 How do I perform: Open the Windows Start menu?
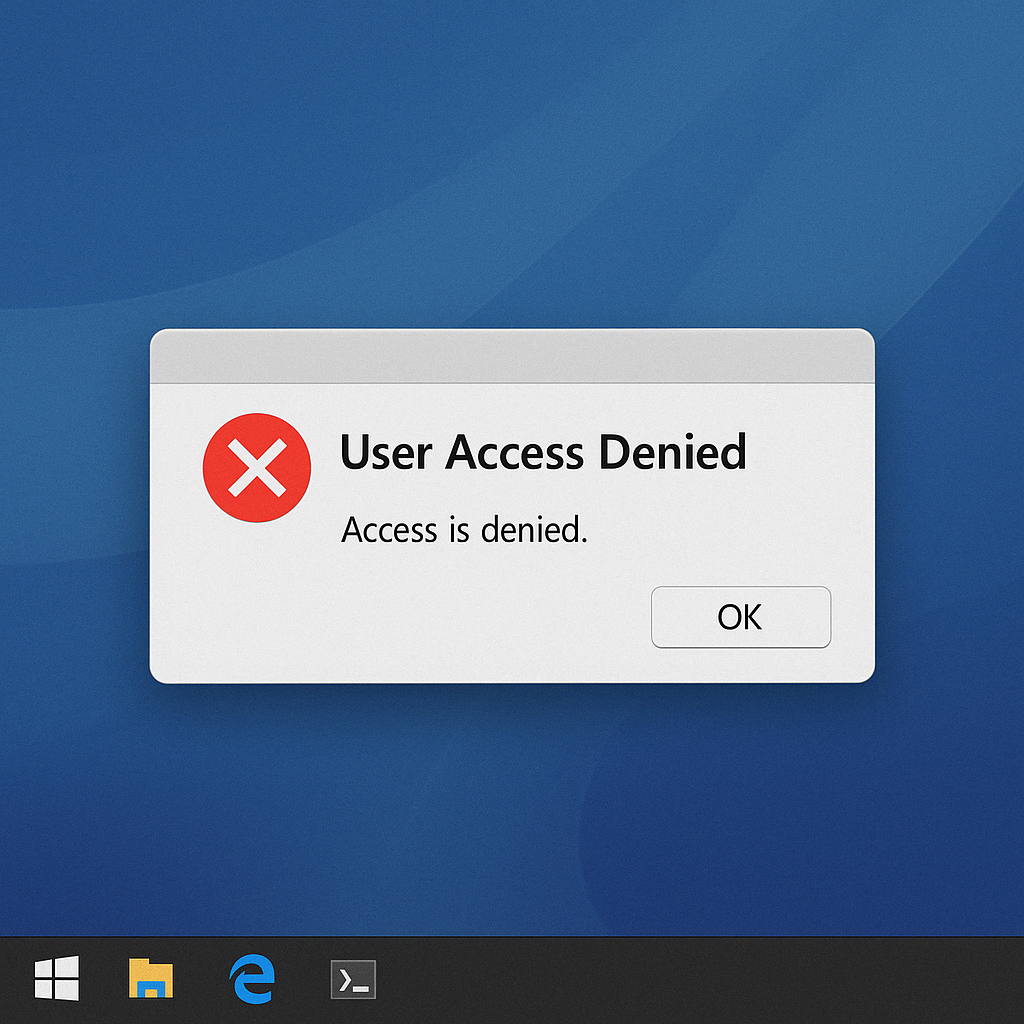(56, 979)
